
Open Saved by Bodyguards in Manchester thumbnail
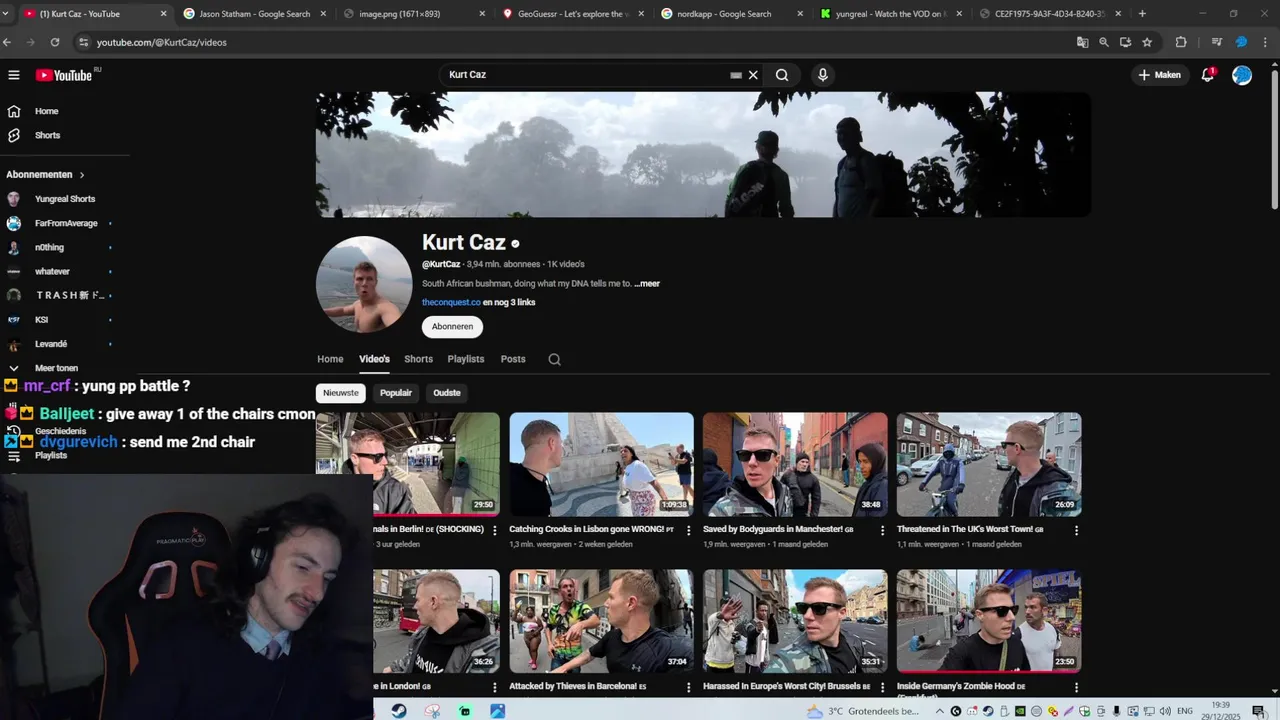[795, 464]
